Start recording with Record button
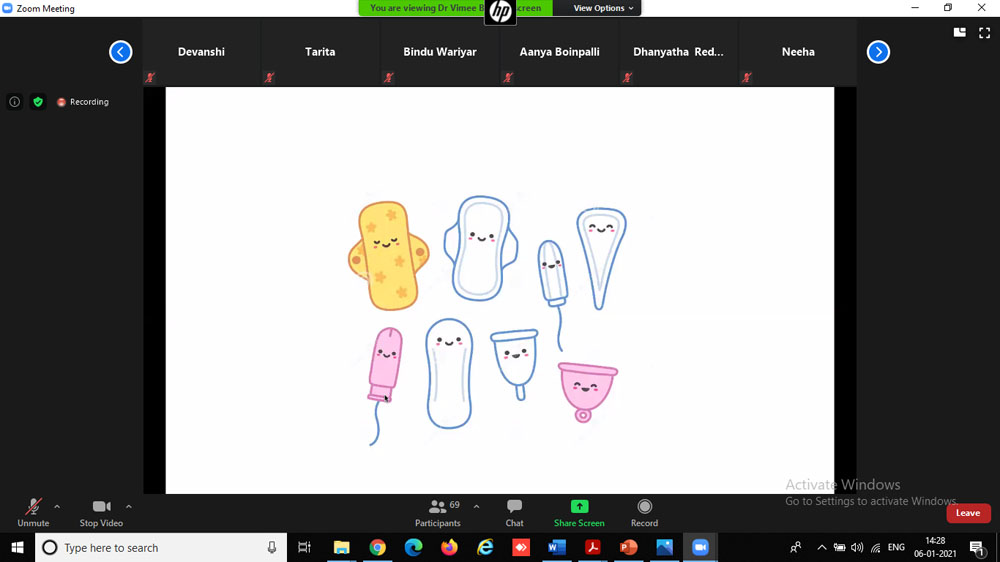Image resolution: width=1000 pixels, height=562 pixels. click(x=644, y=513)
